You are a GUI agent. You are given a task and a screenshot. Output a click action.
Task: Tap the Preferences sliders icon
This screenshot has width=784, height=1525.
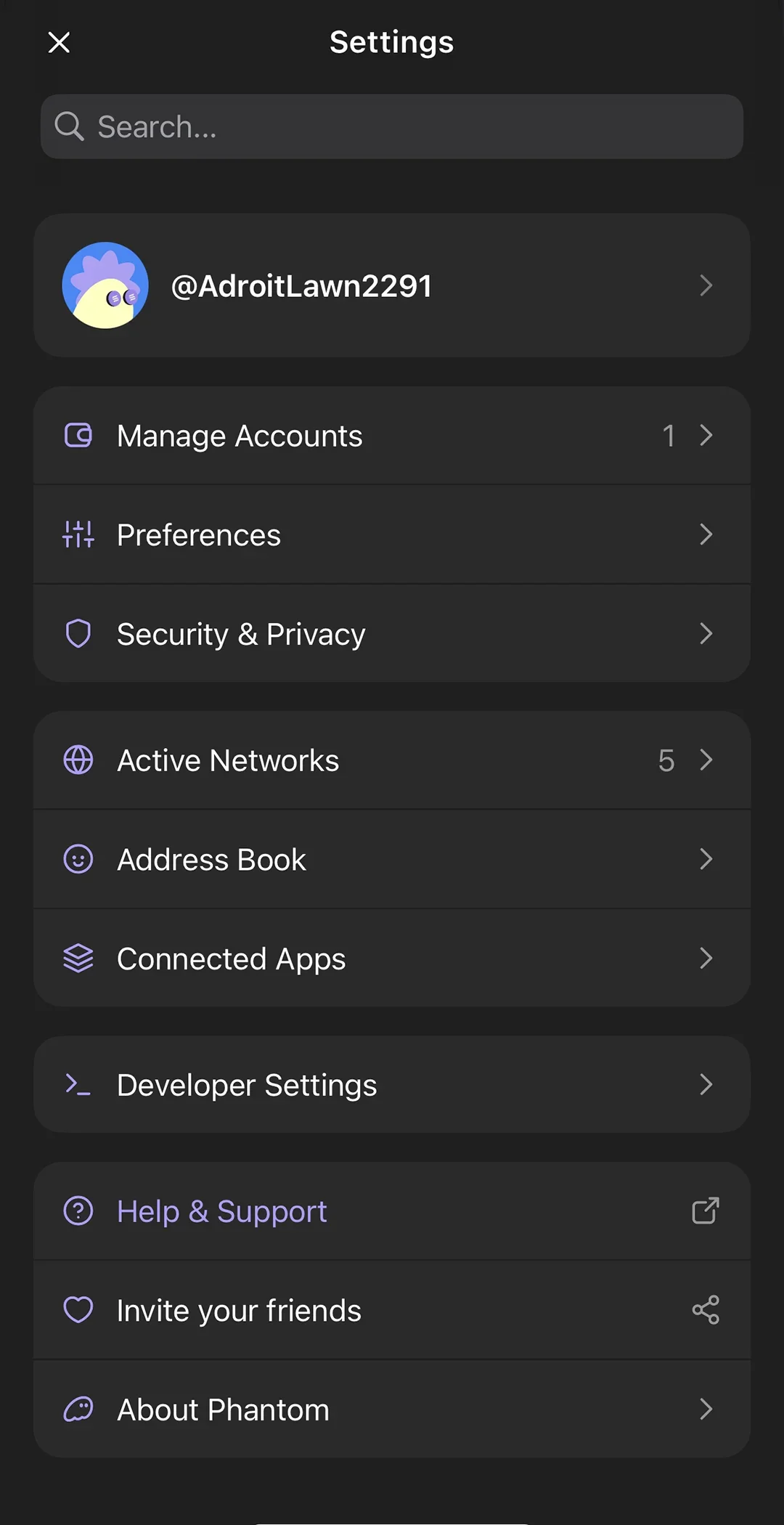tap(78, 534)
